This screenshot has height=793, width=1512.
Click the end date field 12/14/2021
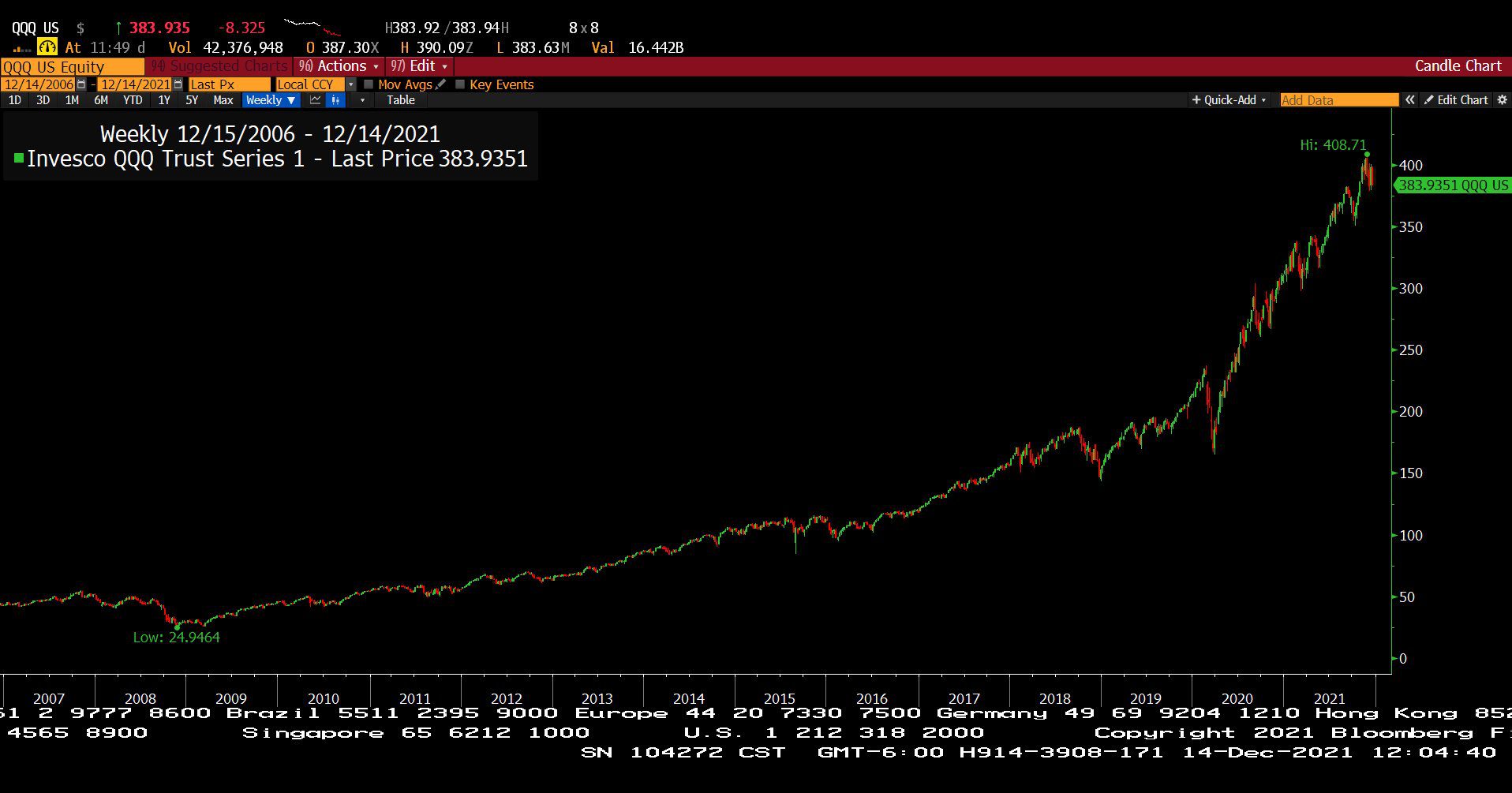click(x=135, y=84)
